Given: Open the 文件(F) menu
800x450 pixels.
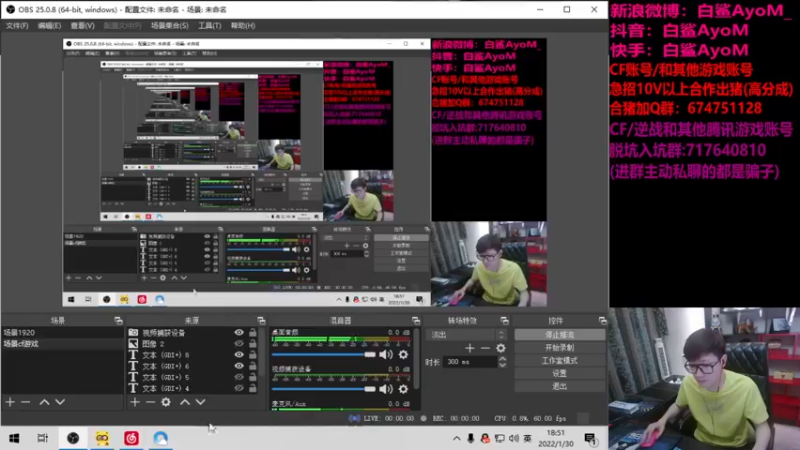Looking at the screenshot, I should pyautogui.click(x=17, y=26).
